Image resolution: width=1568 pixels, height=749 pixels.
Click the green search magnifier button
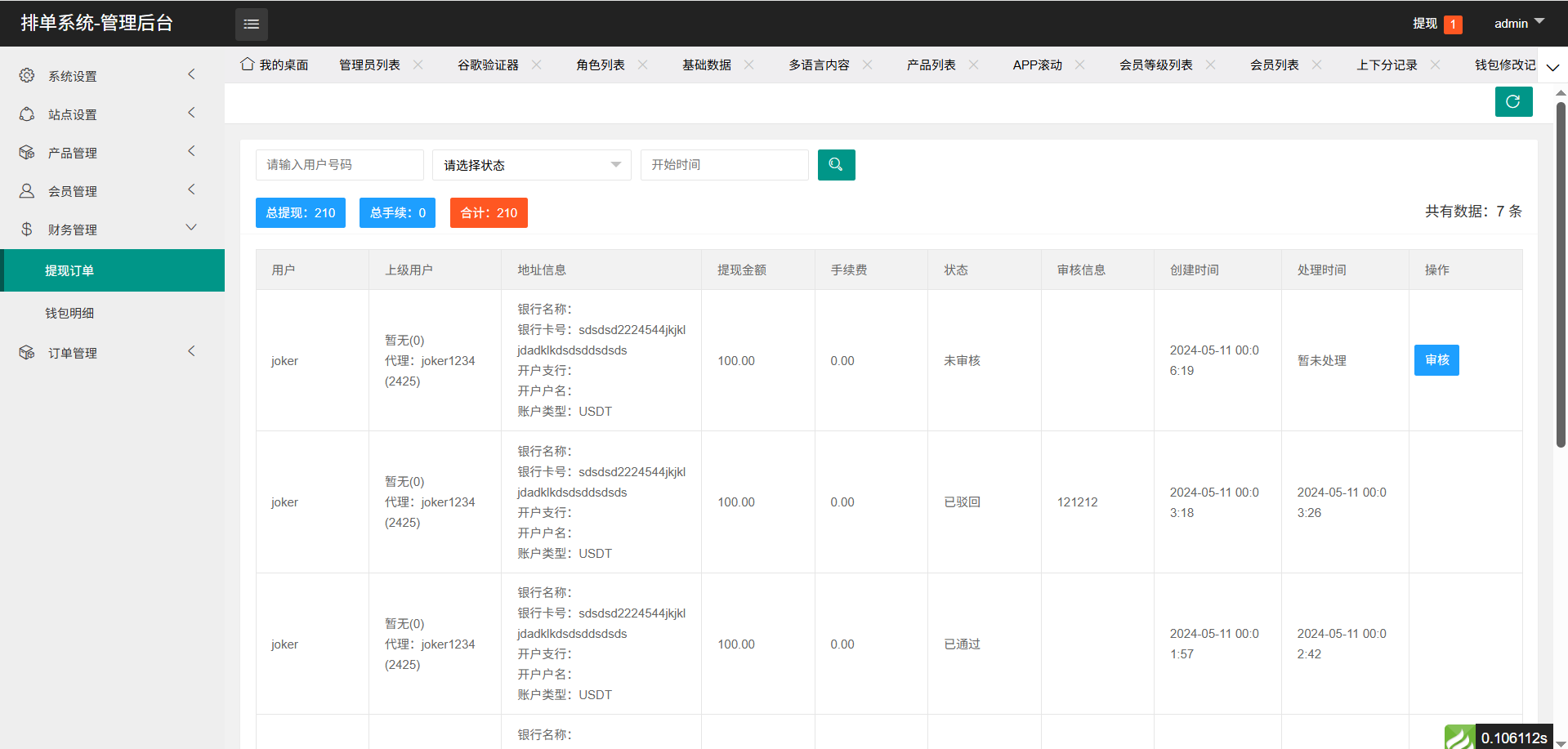pyautogui.click(x=836, y=165)
